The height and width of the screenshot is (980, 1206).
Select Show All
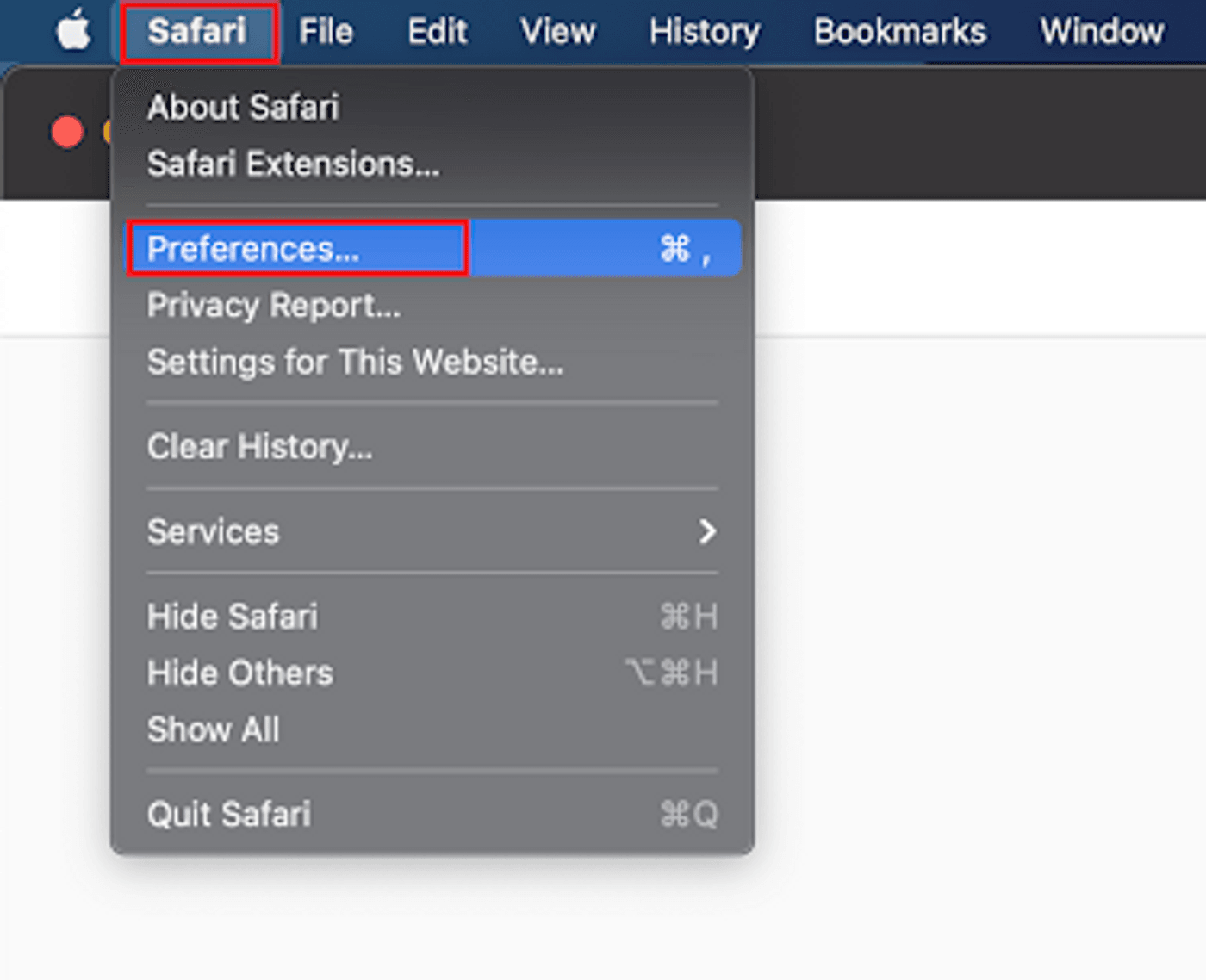tap(213, 729)
